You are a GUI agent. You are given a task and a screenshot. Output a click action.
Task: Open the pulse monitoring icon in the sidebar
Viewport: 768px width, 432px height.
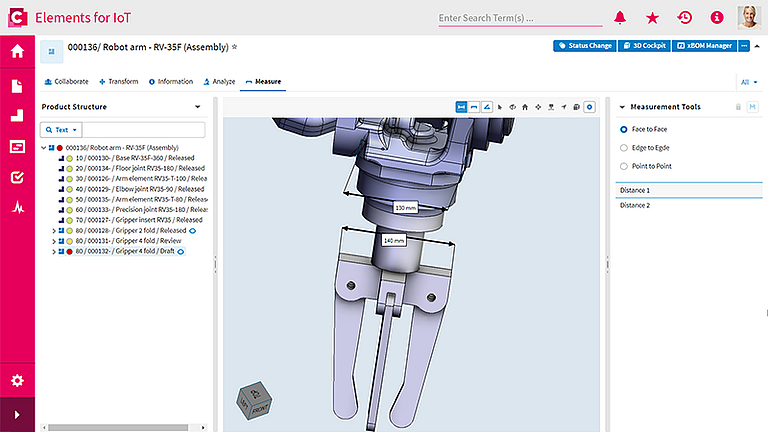pos(18,208)
